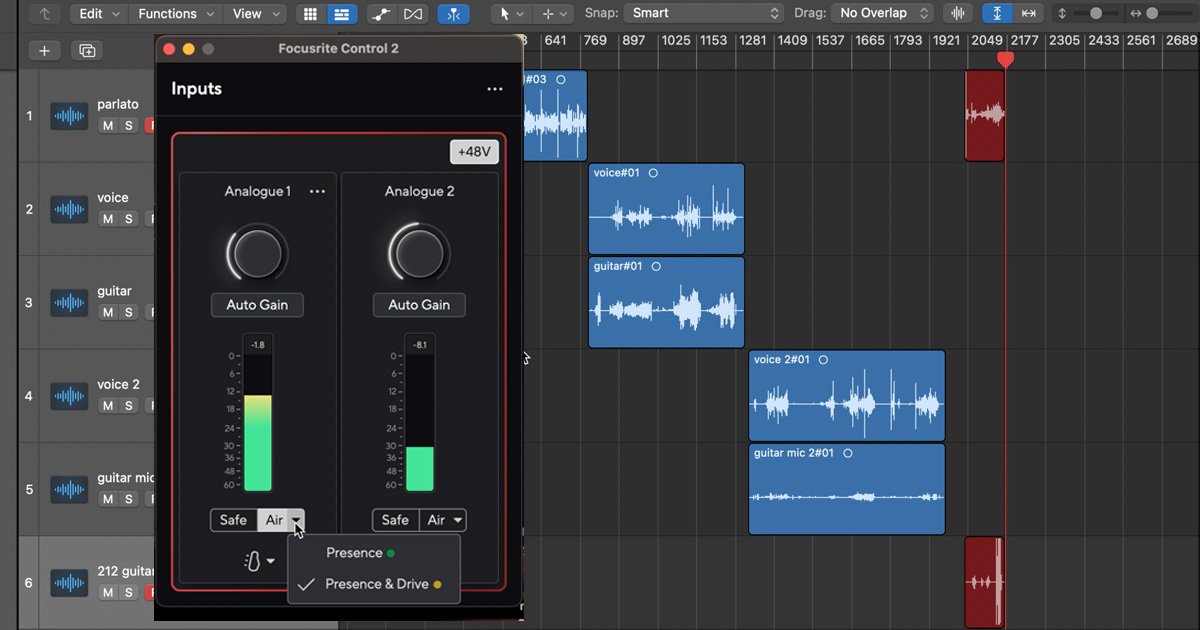Image resolution: width=1200 pixels, height=630 pixels.
Task: Solo the guitar track
Action: click(x=128, y=312)
